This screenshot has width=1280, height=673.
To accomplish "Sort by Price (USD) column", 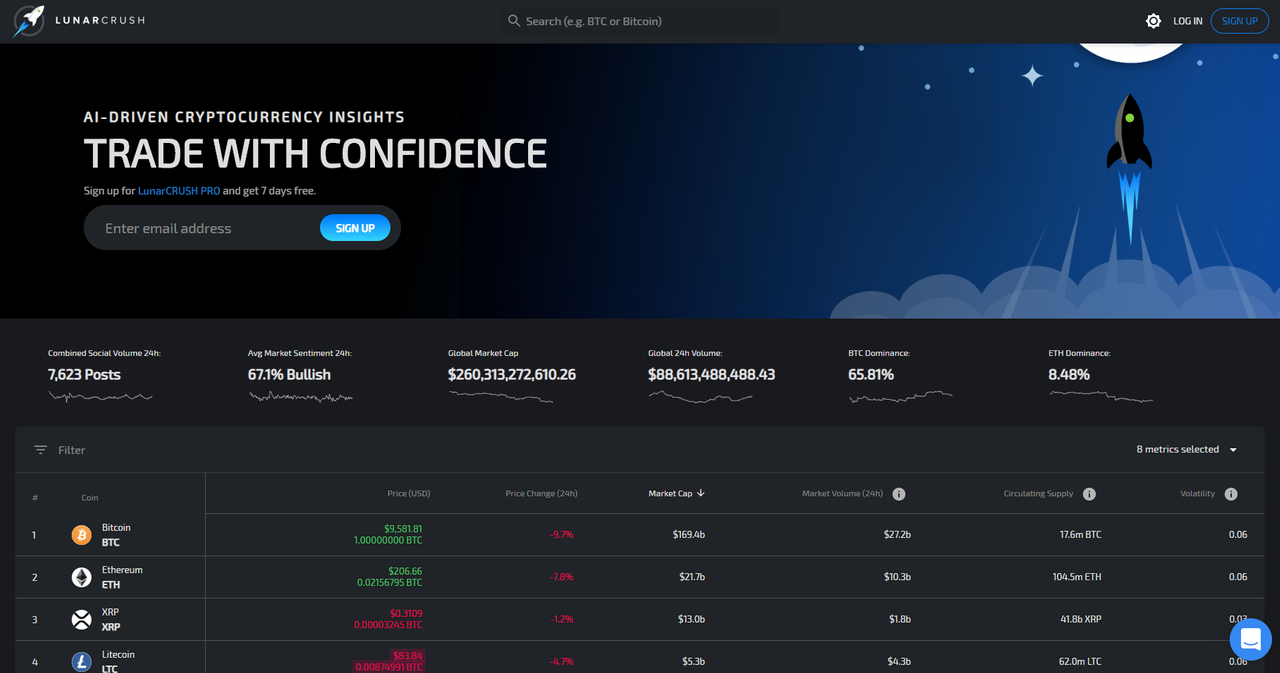I will (x=408, y=493).
